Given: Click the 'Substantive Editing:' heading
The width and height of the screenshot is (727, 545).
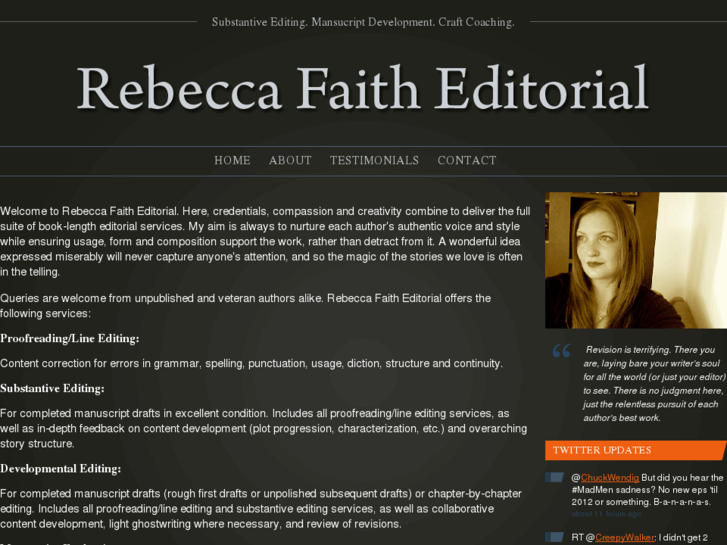Looking at the screenshot, I should click(52, 389).
